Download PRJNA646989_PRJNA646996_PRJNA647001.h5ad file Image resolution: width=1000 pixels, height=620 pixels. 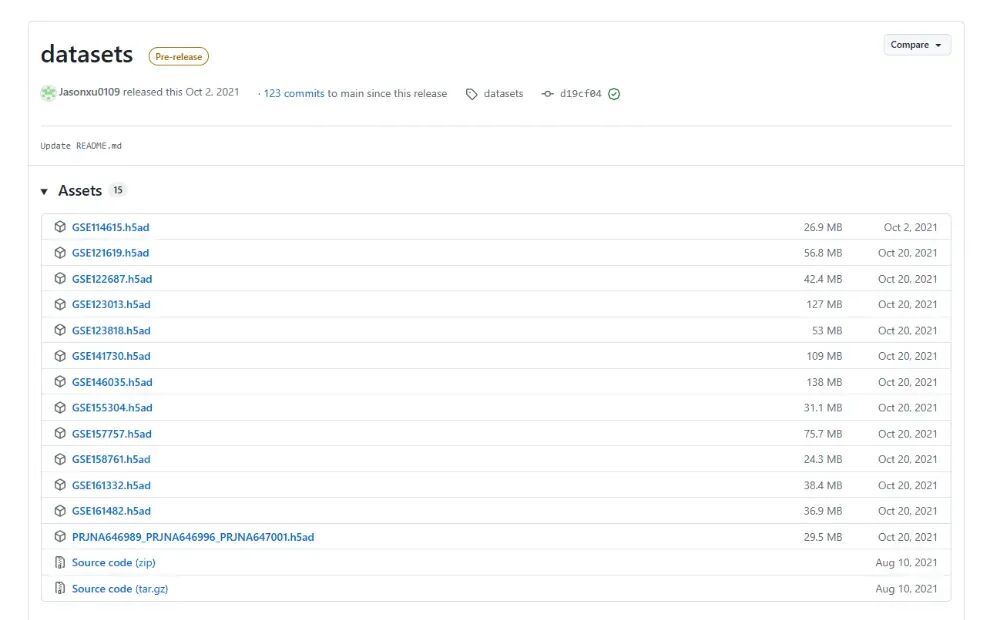[x=193, y=537]
